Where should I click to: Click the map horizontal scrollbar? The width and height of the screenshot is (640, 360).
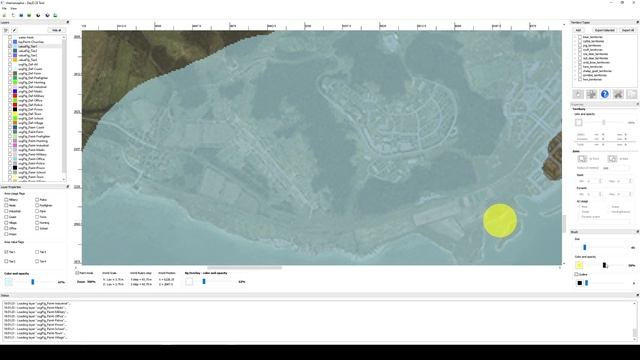pyautogui.click(x=245, y=268)
